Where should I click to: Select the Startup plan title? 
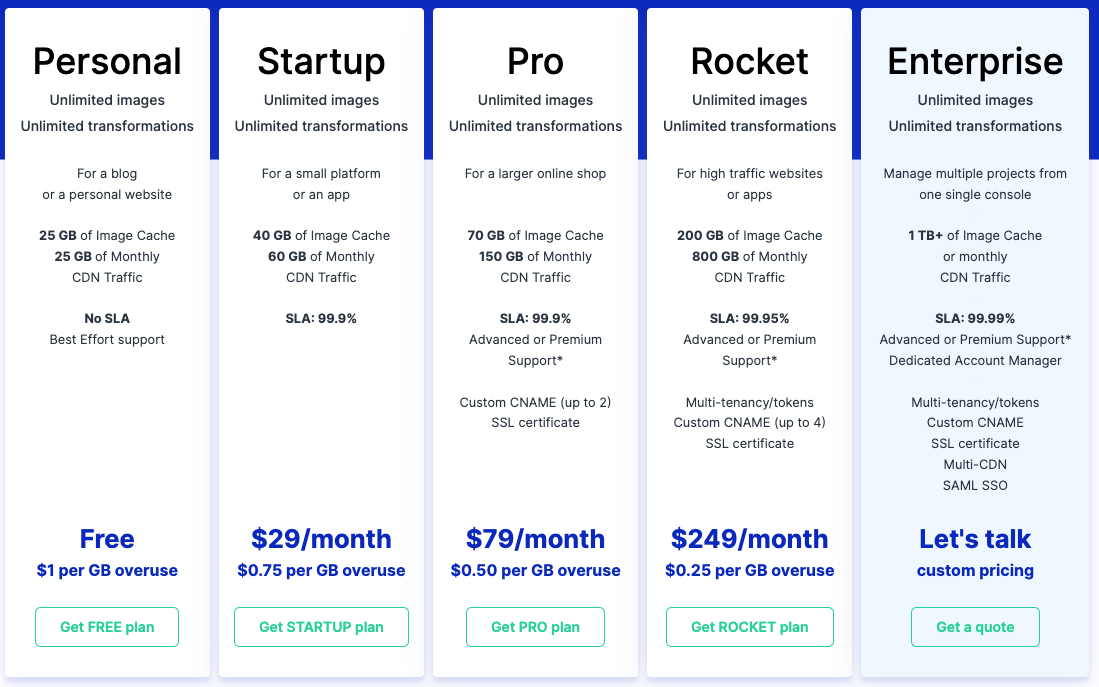click(x=321, y=61)
